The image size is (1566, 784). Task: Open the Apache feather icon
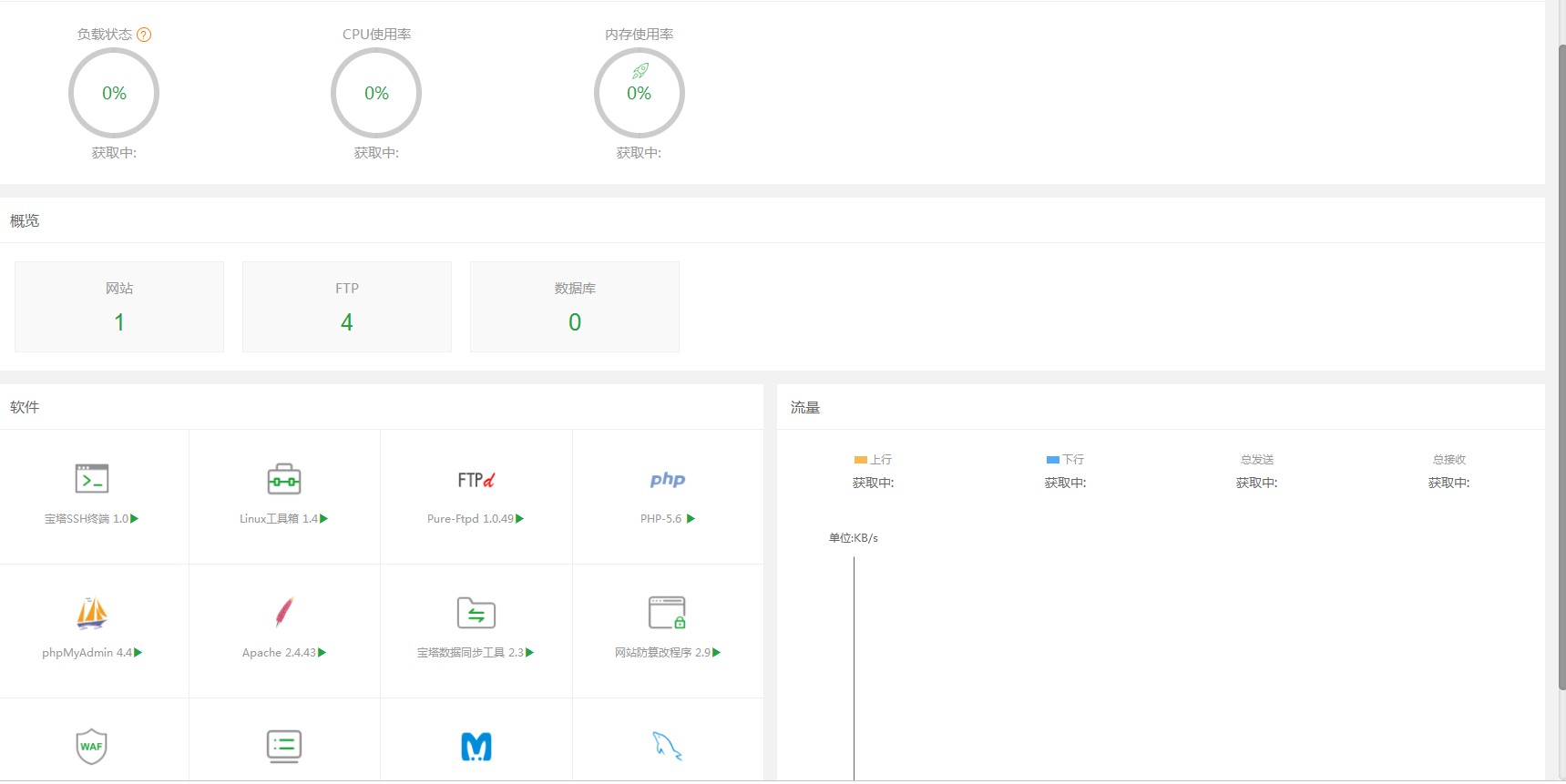coord(284,613)
